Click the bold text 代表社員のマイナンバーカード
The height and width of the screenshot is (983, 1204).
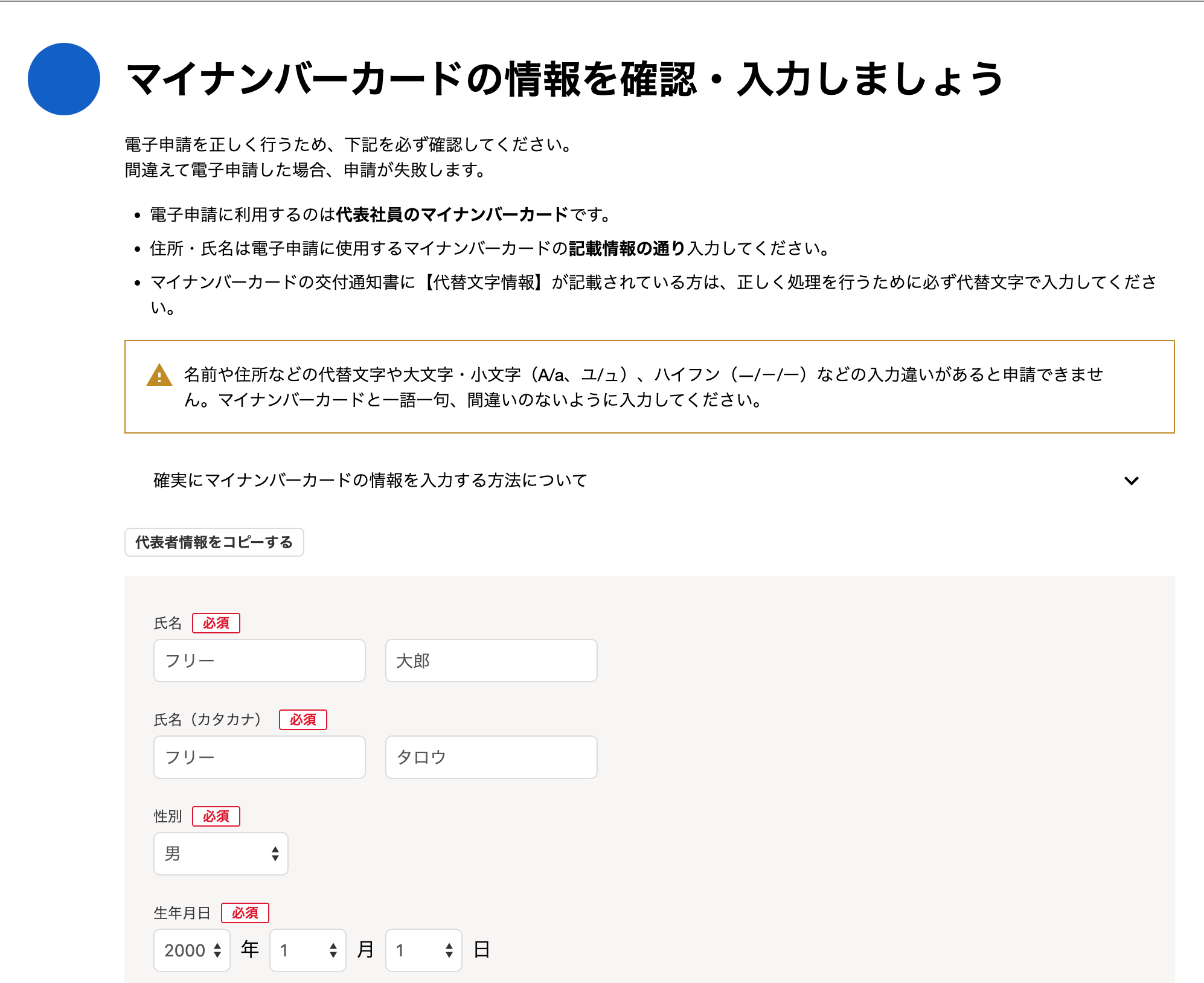(x=452, y=214)
